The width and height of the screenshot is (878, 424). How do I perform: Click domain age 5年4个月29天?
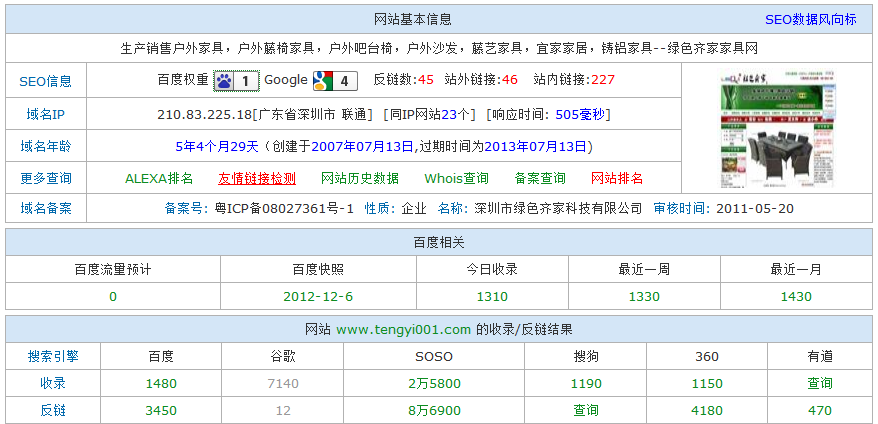(217, 147)
